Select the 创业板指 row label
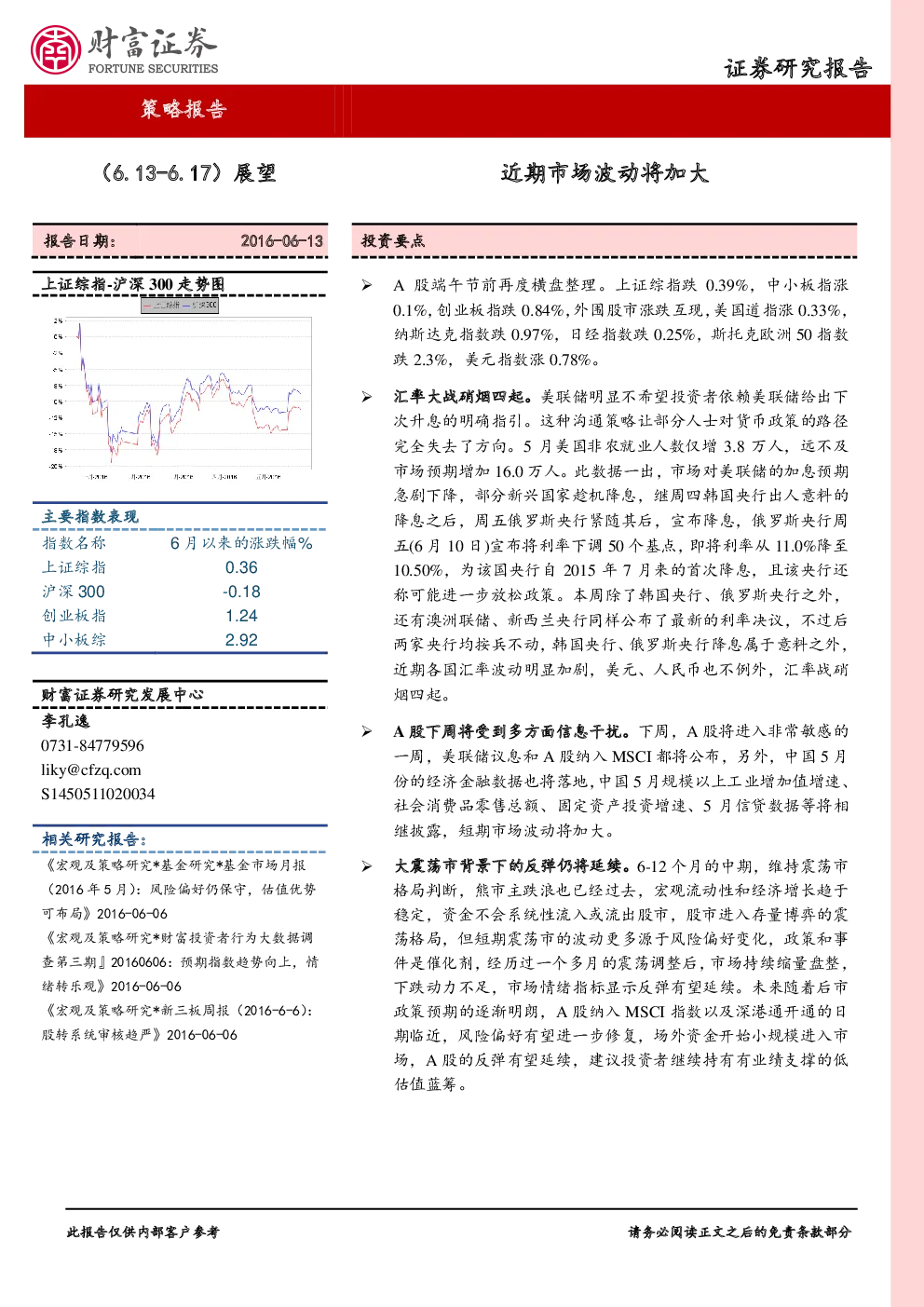 75,616
